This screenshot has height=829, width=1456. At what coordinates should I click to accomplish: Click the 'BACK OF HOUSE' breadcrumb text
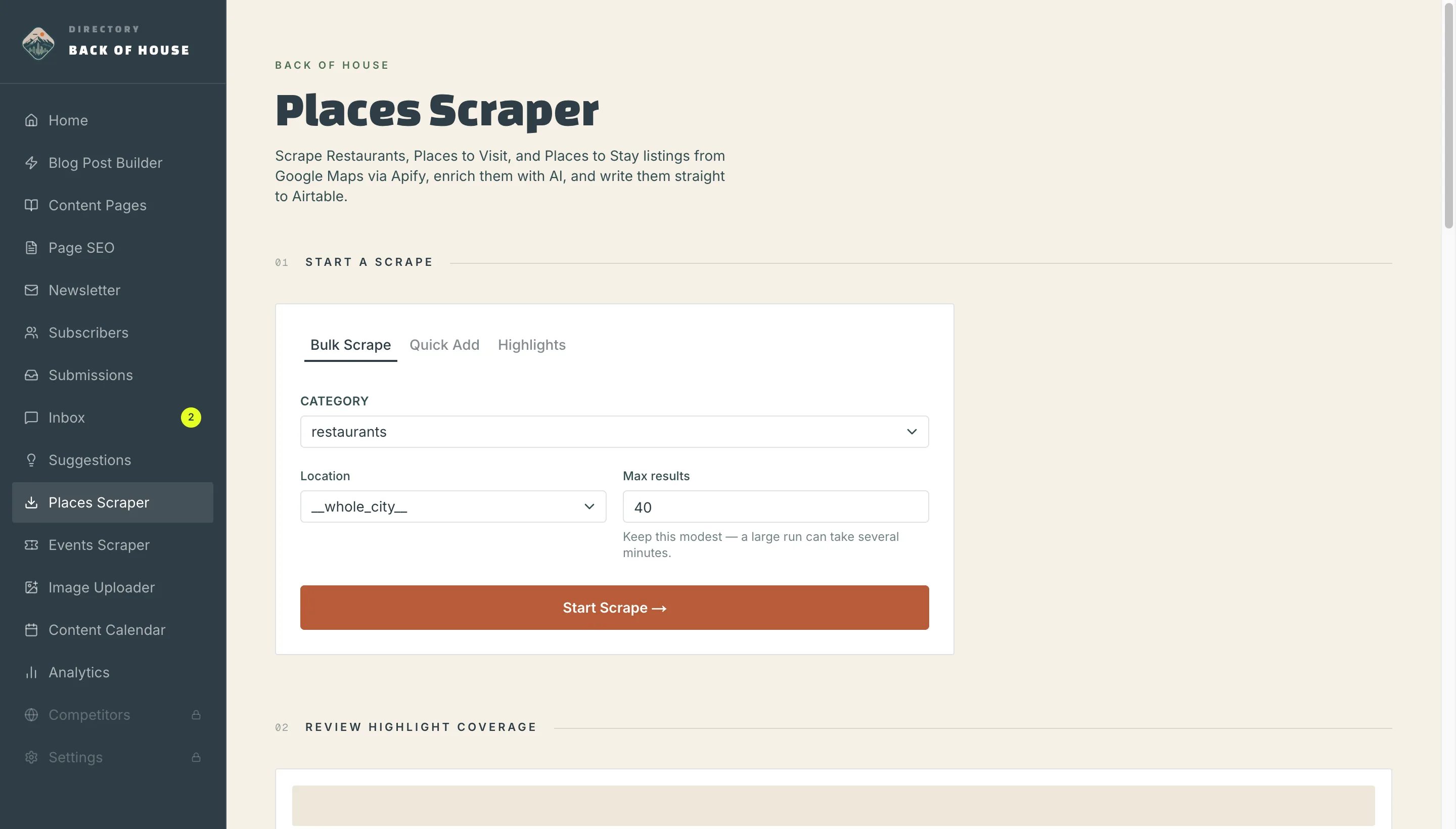pos(332,65)
